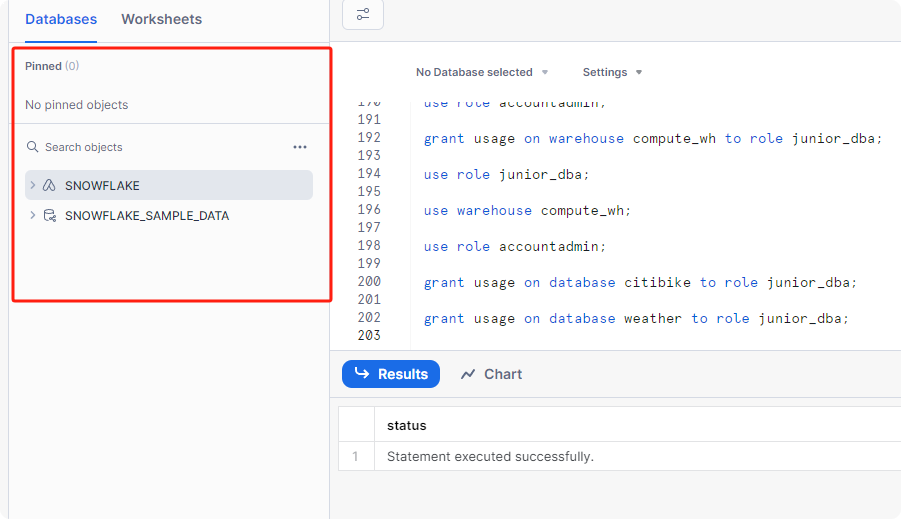Viewport: 901px width, 519px height.
Task: Open the No Database selected dropdown
Action: pyautogui.click(x=482, y=72)
